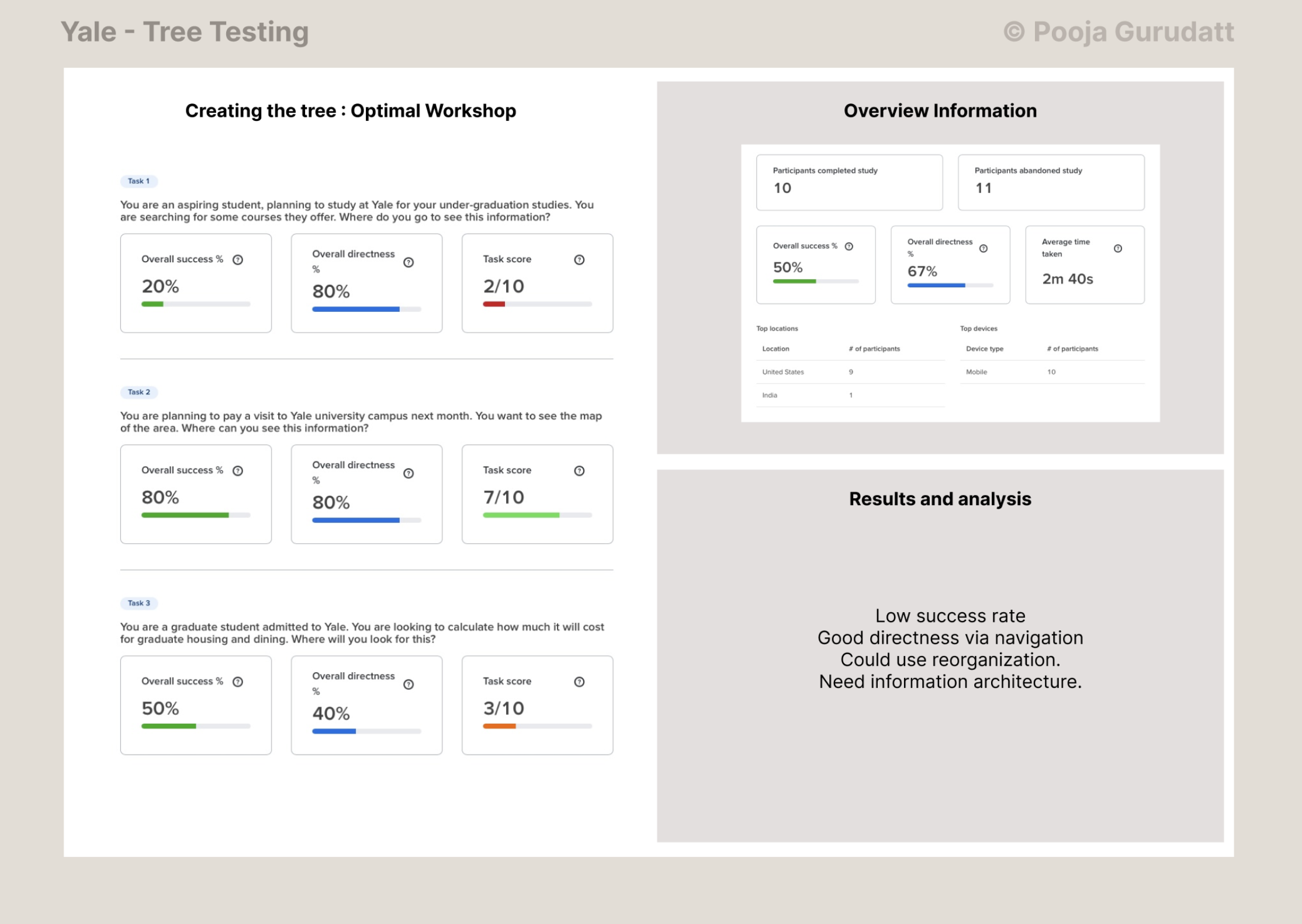Click Task 1 Overall directness help icon
Image resolution: width=1302 pixels, height=924 pixels.
[408, 262]
